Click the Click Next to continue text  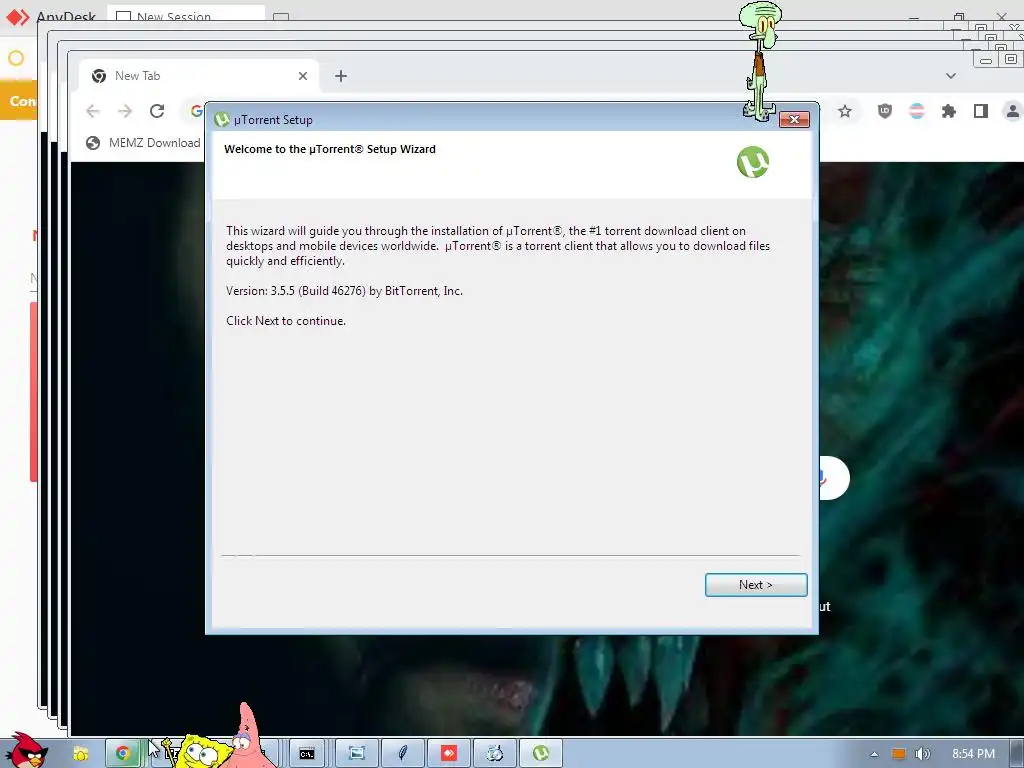[286, 321]
